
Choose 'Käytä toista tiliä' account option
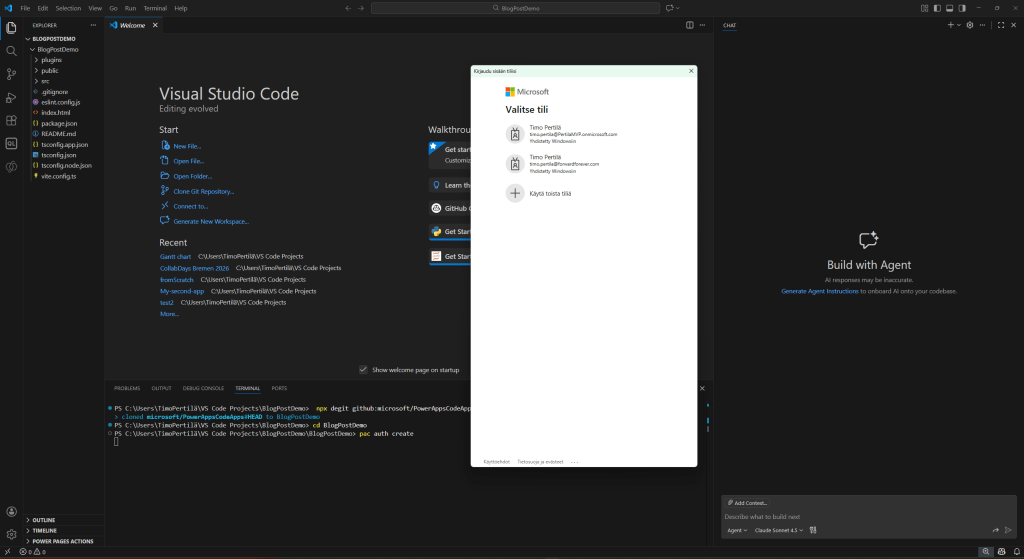[x=550, y=193]
